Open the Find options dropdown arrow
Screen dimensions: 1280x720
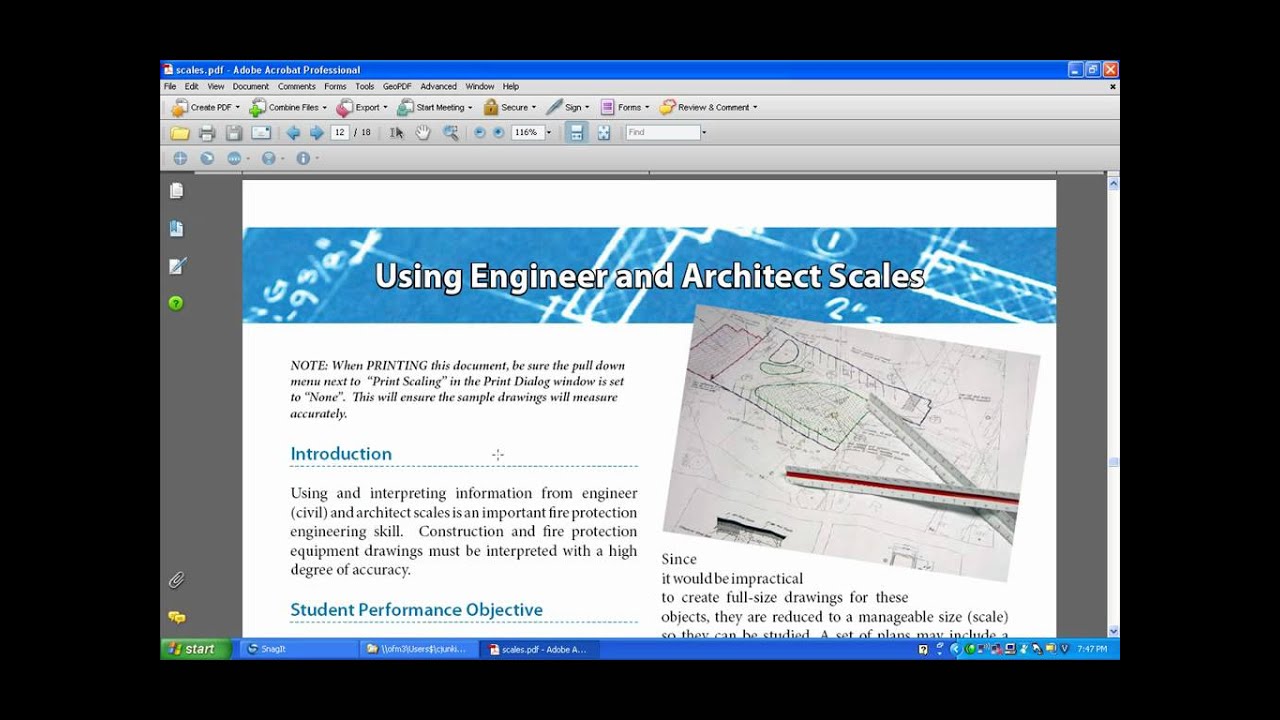[x=704, y=133]
